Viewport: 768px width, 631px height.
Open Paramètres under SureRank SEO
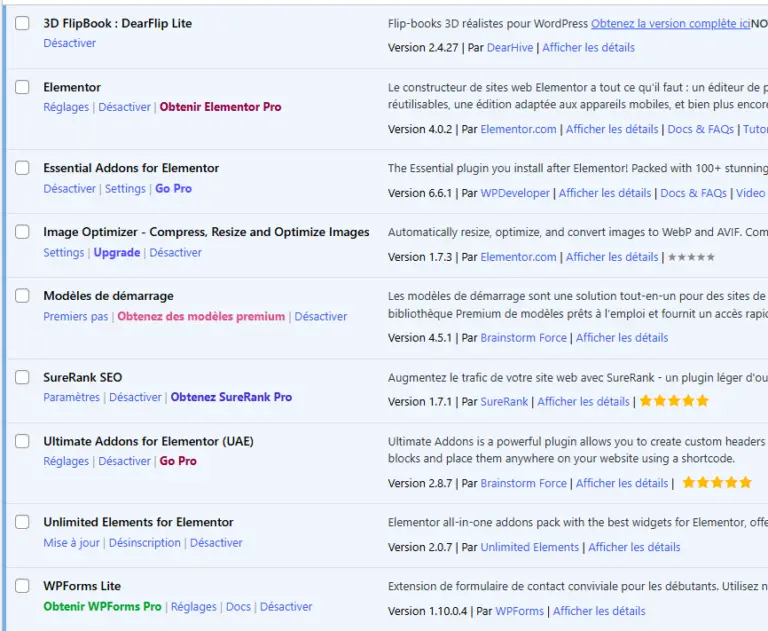(x=72, y=397)
